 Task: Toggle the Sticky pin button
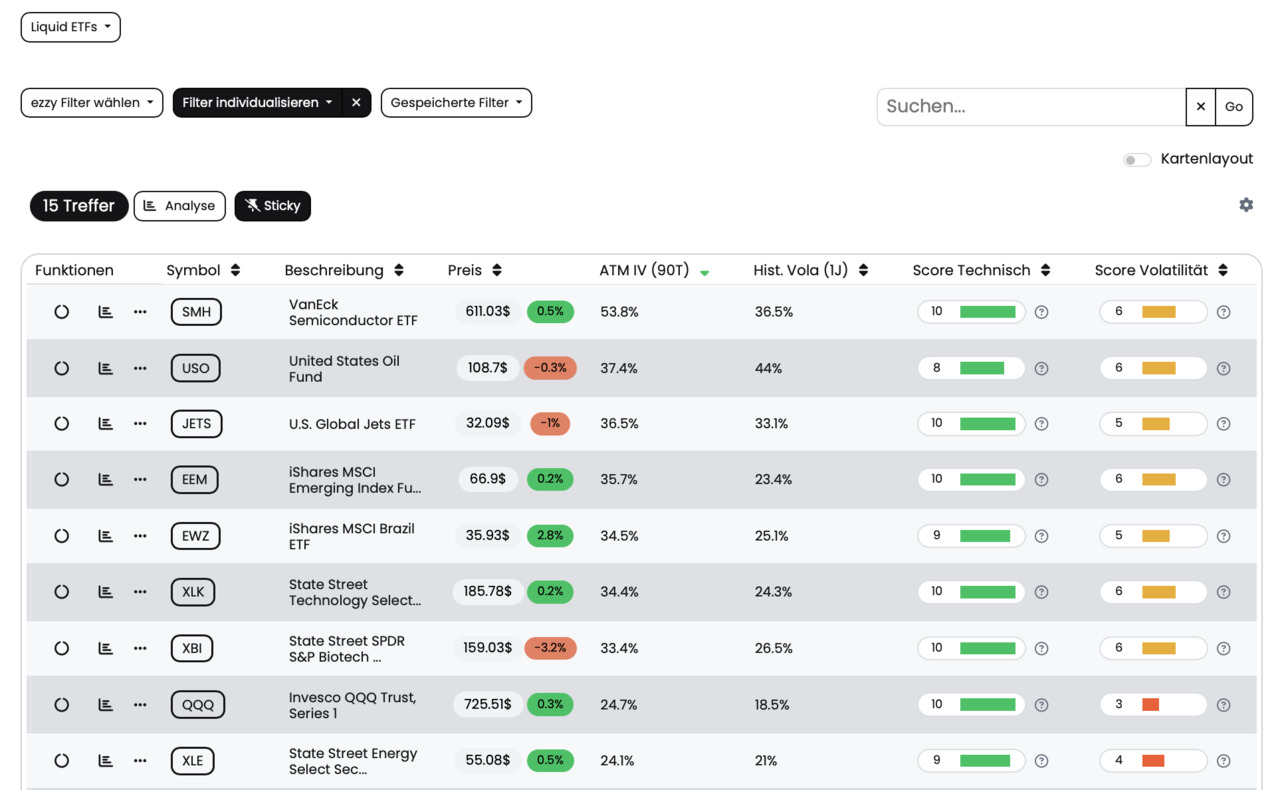pyautogui.click(x=273, y=206)
